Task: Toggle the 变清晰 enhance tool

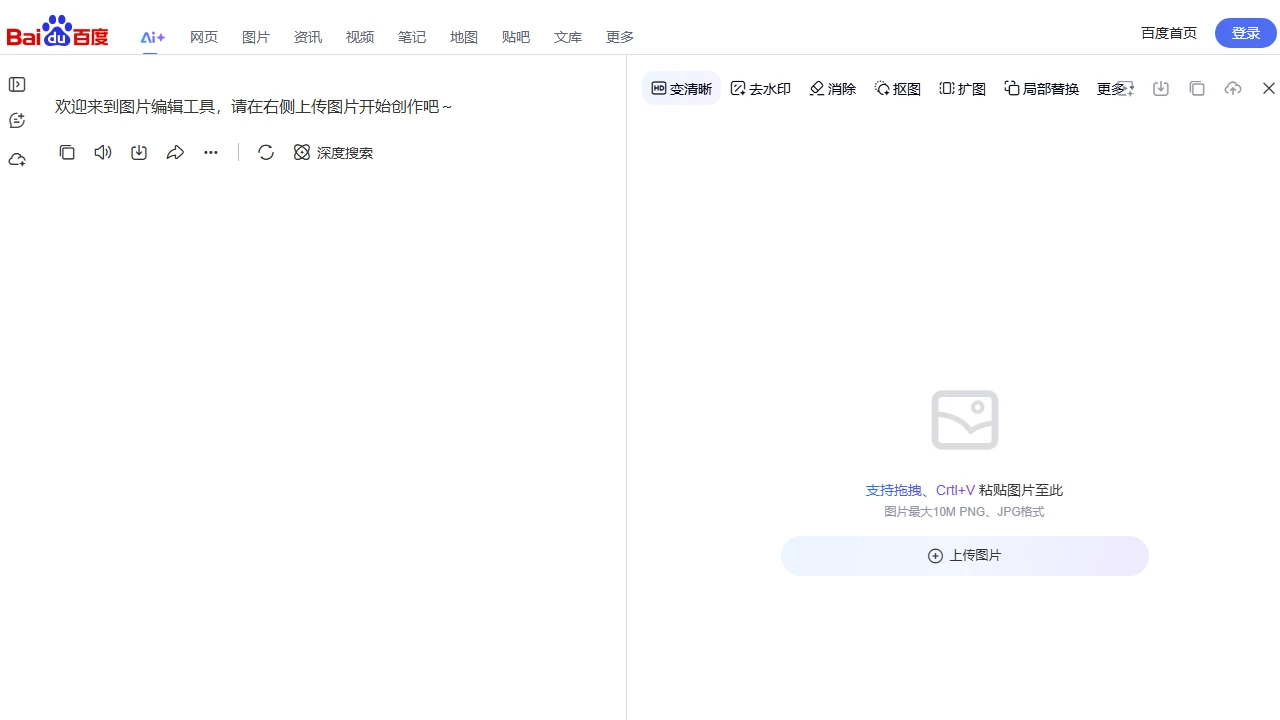Action: (x=681, y=88)
